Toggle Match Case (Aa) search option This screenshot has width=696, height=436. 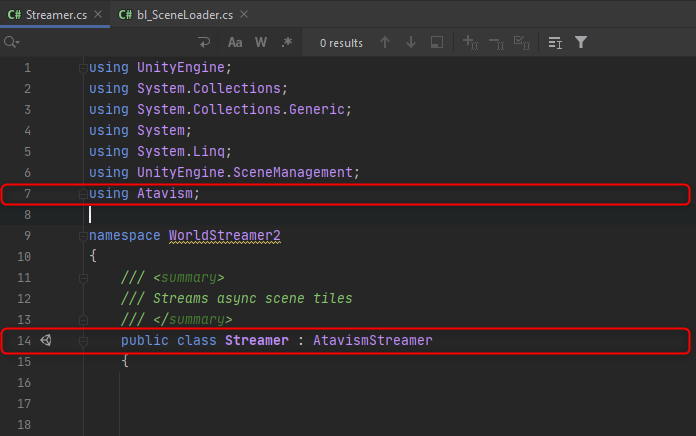click(235, 43)
